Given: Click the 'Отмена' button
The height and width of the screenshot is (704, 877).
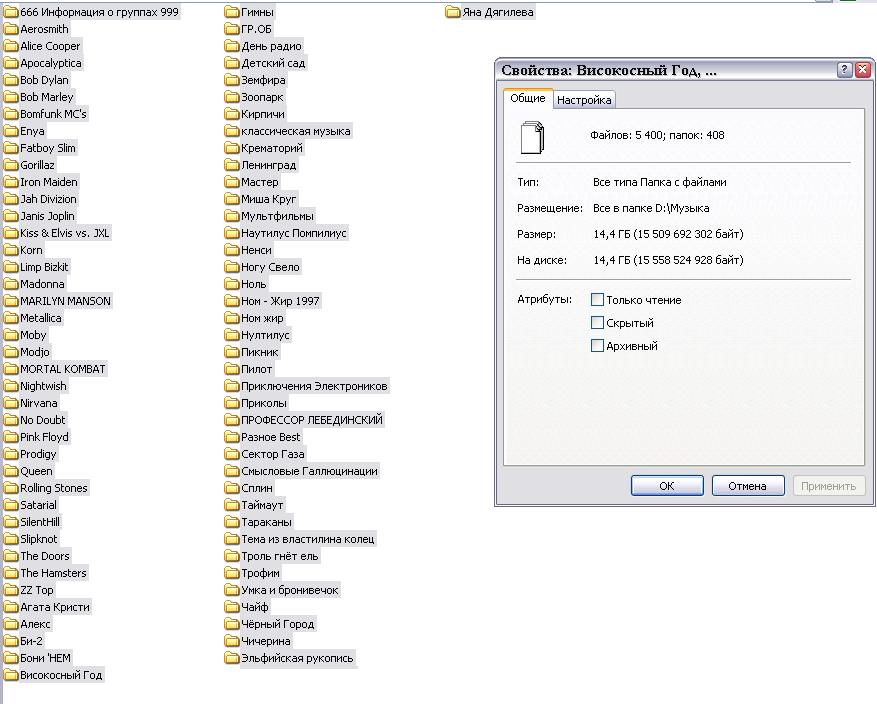Looking at the screenshot, I should click(x=747, y=486).
